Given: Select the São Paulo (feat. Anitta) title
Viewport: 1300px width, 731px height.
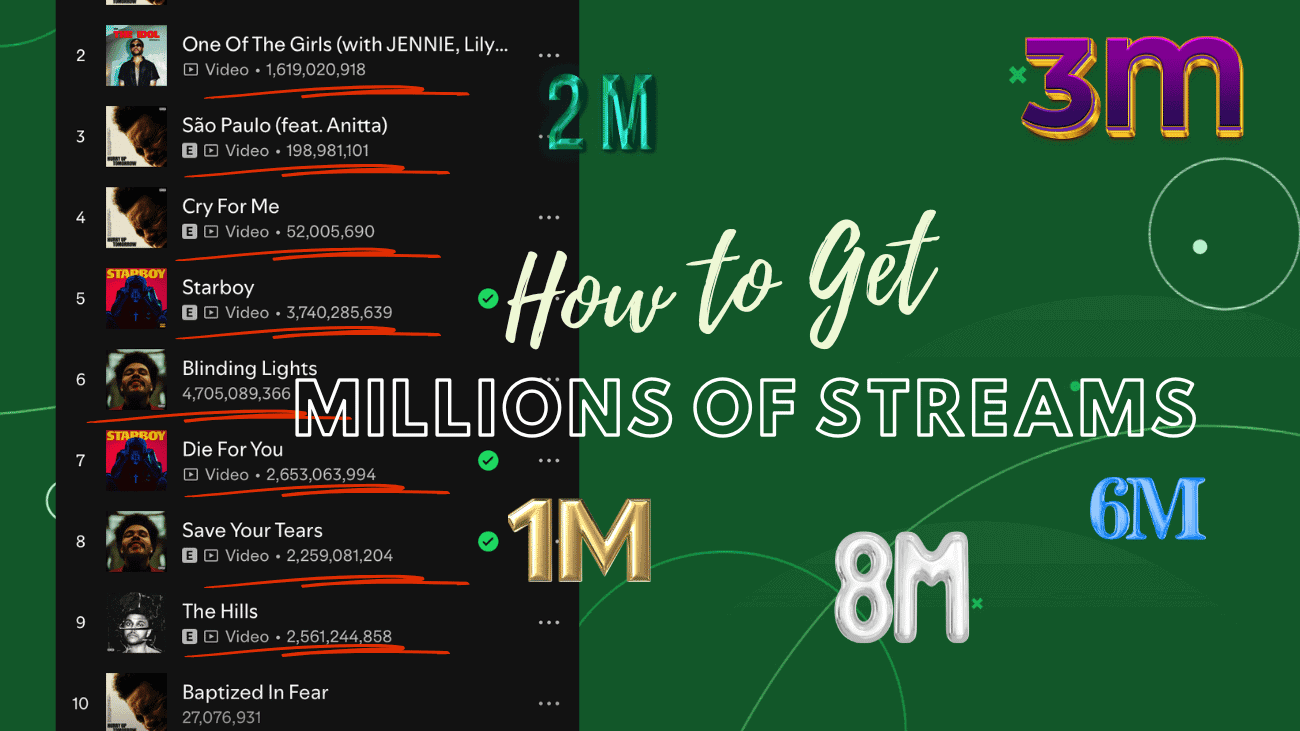Looking at the screenshot, I should 284,125.
